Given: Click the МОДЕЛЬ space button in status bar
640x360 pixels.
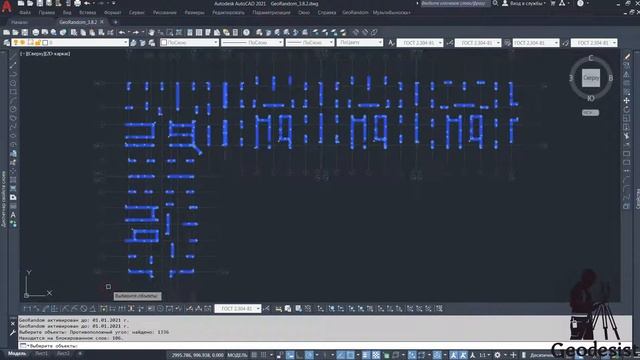Looking at the screenshot, I should click(237, 355).
